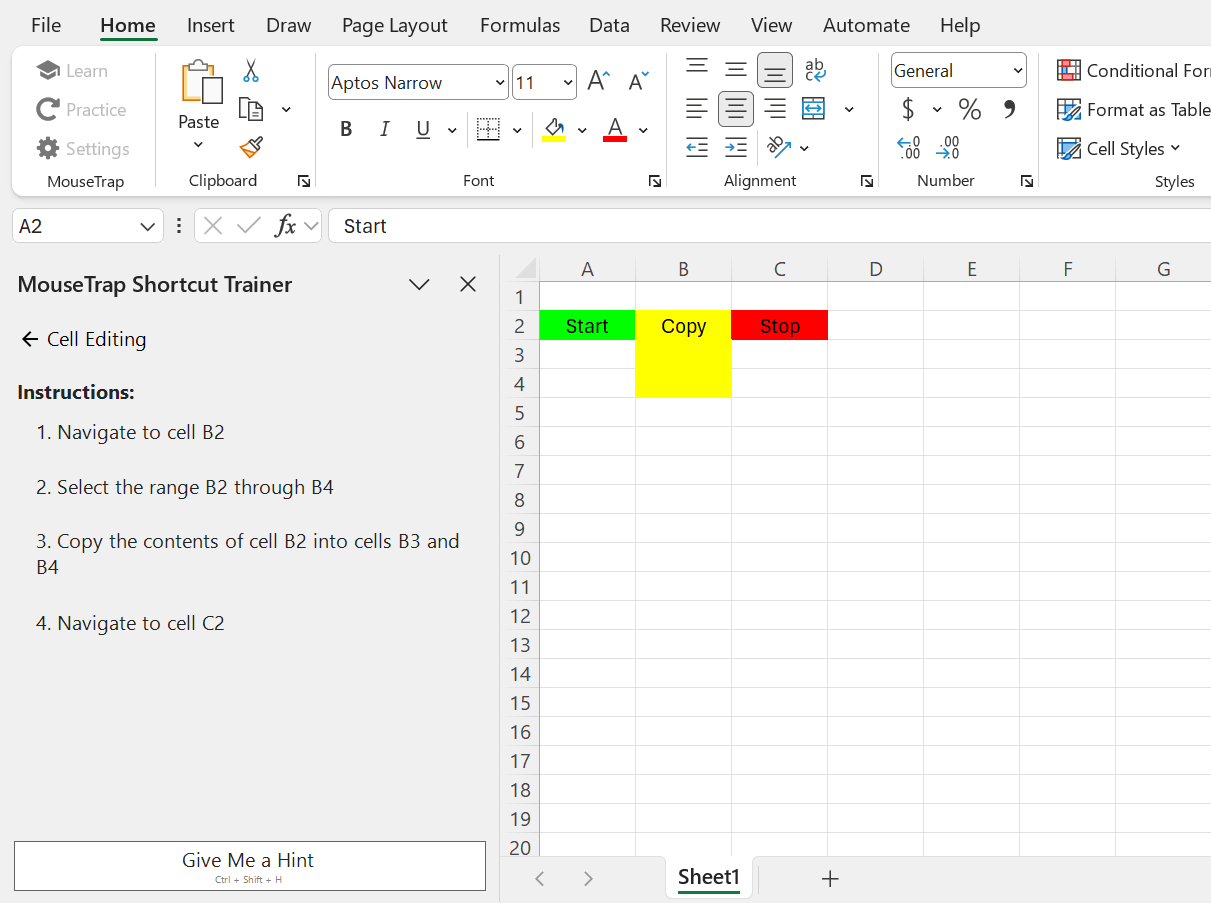
Task: Open the font name dropdown
Action: [500, 83]
